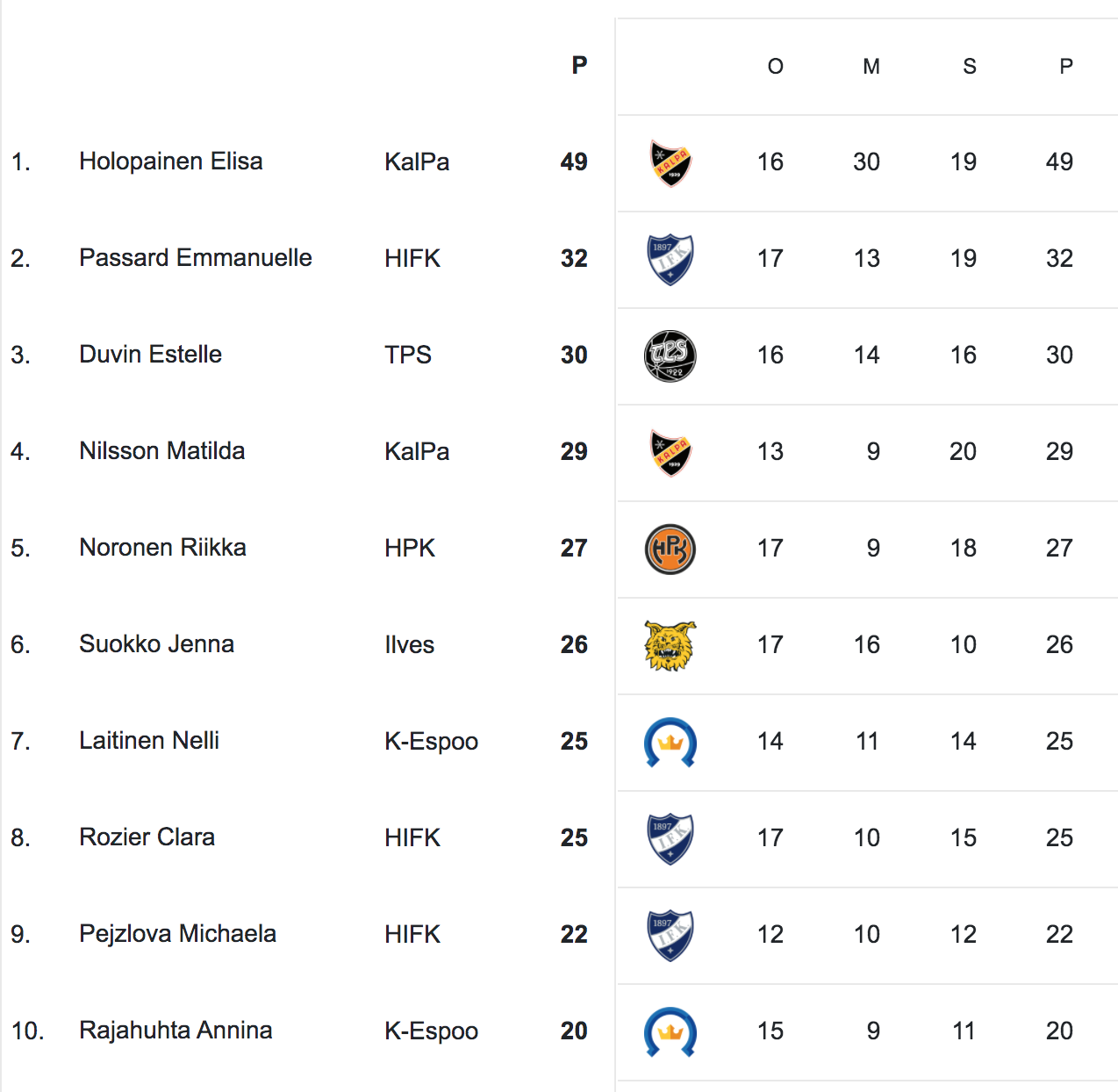Click the K-Espoo logo in Laitinen Nelli's row
The width and height of the screenshot is (1118, 1092).
(x=670, y=743)
